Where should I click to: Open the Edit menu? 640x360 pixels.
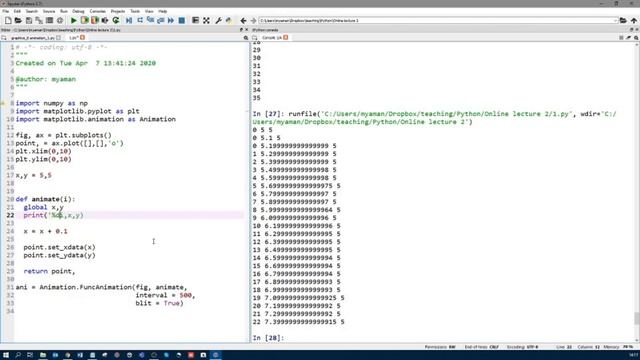[17, 11]
